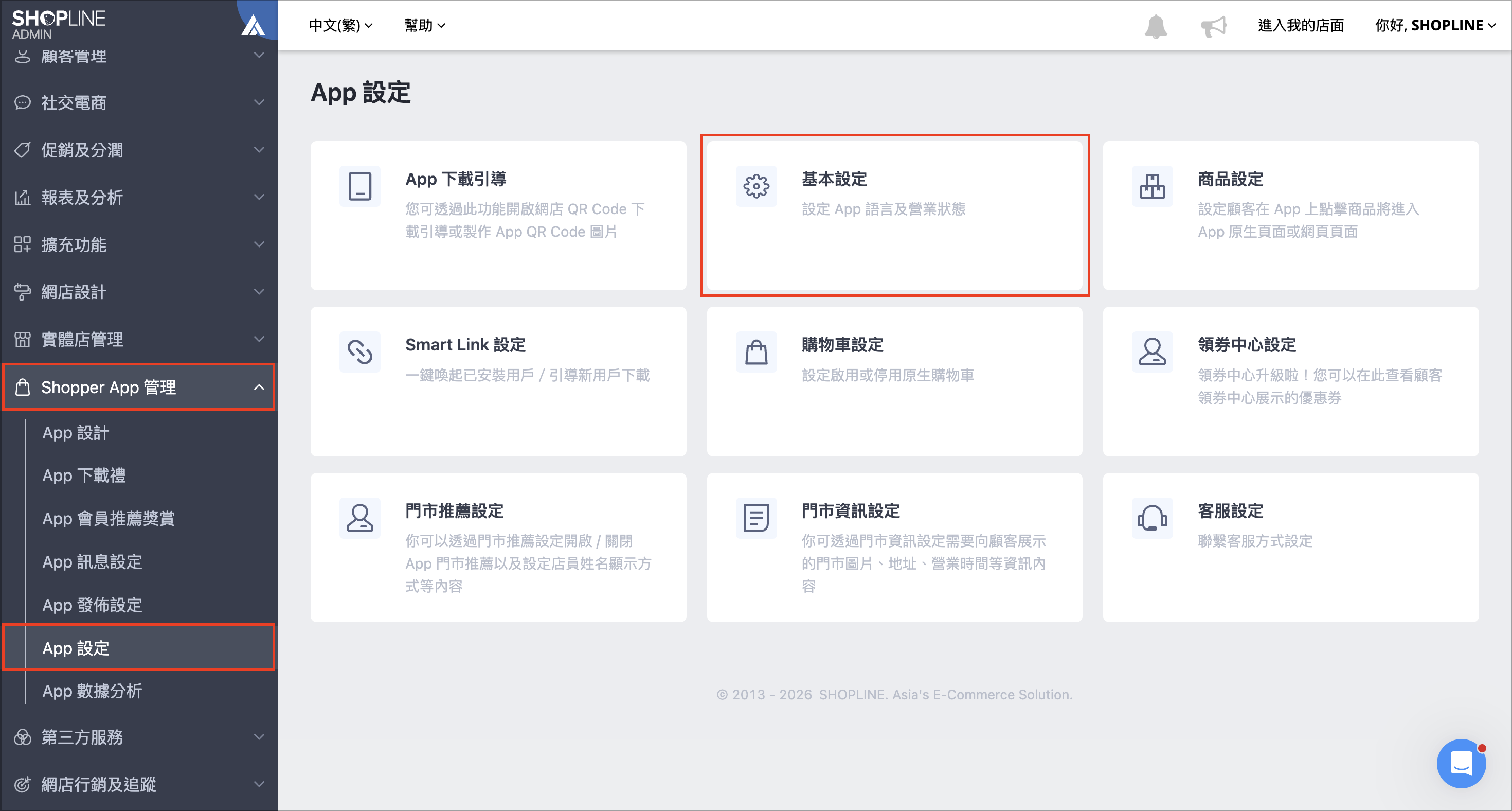
Task: Click the Shopper App 管理 bag icon
Action: (x=22, y=387)
